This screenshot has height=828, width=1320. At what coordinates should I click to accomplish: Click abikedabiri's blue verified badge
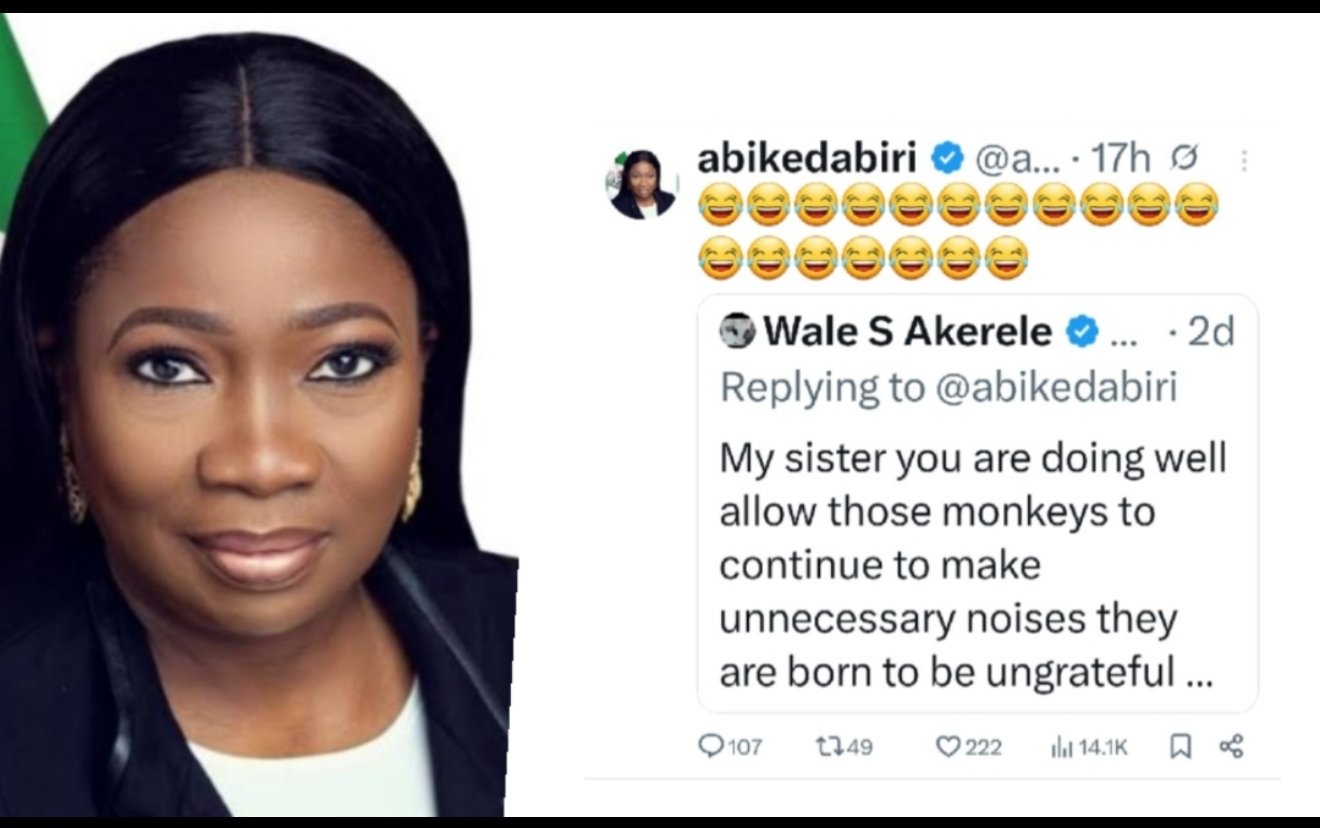(948, 158)
